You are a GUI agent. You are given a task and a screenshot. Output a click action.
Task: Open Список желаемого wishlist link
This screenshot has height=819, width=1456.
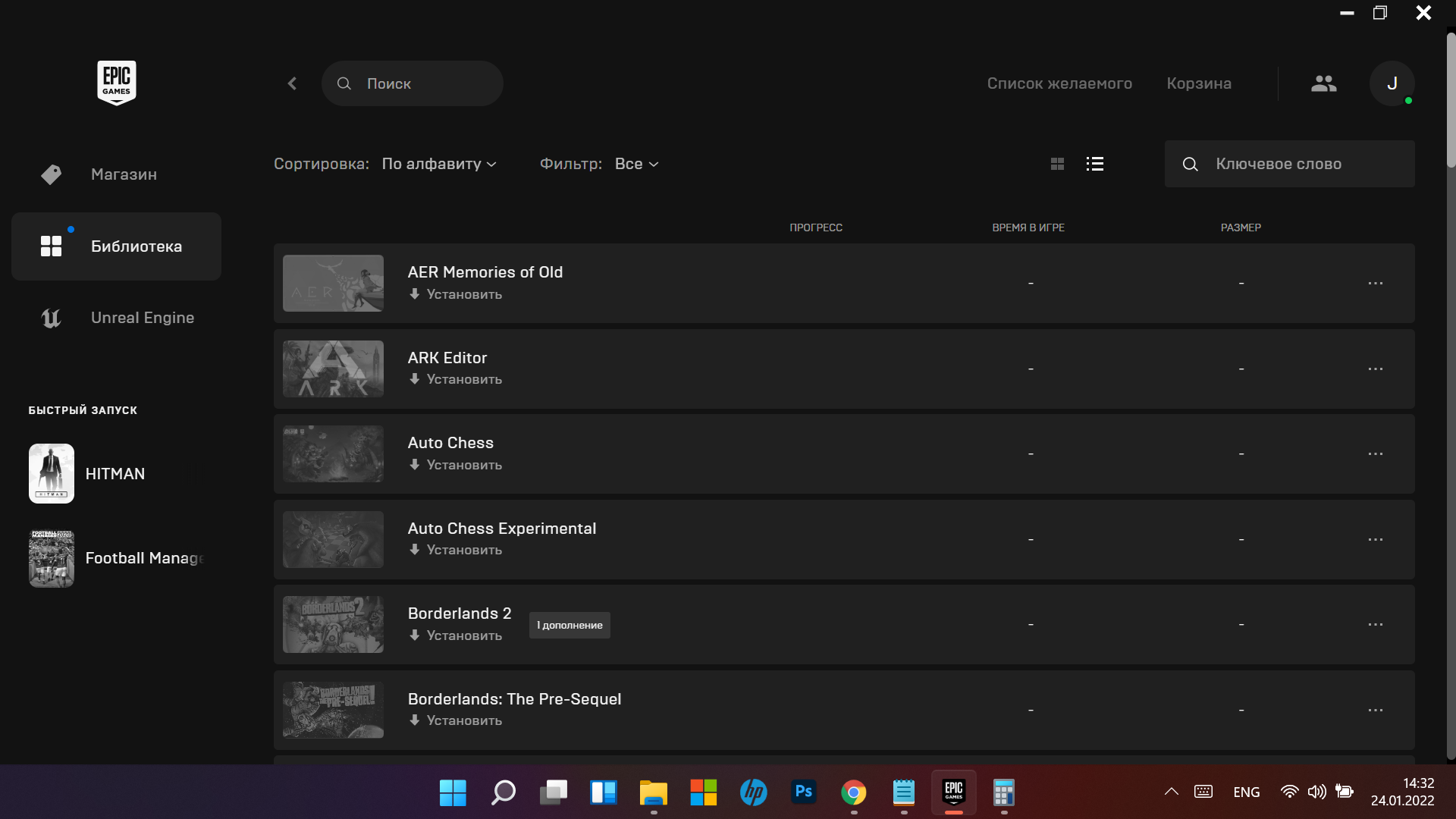tap(1059, 83)
